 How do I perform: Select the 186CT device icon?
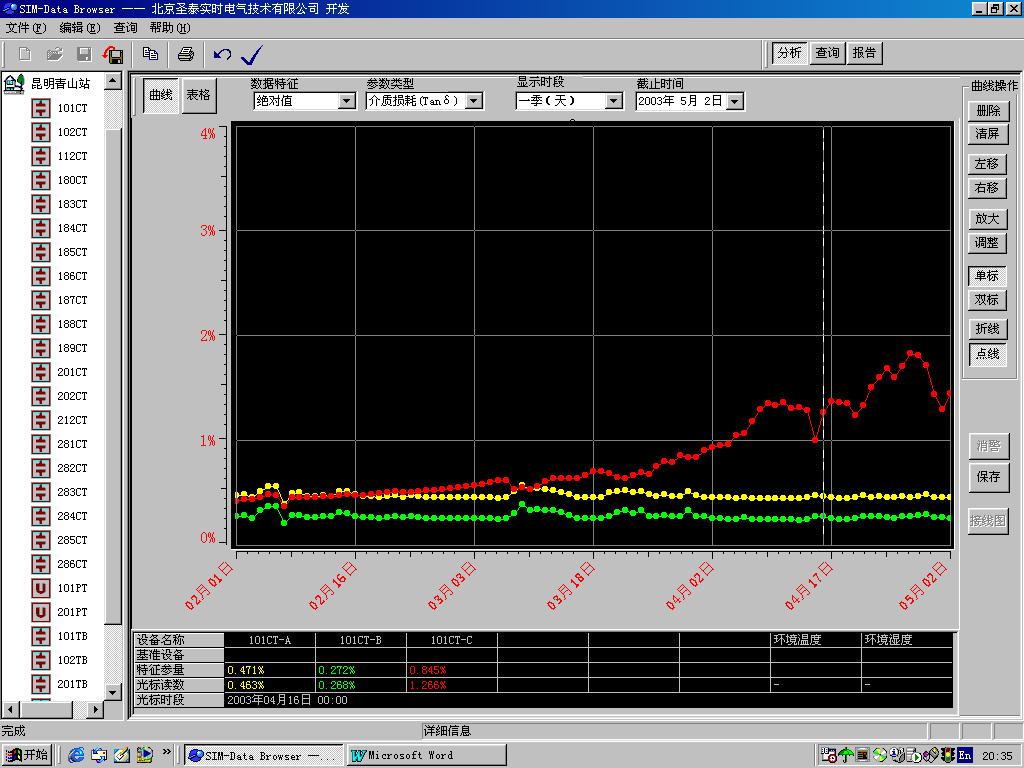tap(41, 276)
